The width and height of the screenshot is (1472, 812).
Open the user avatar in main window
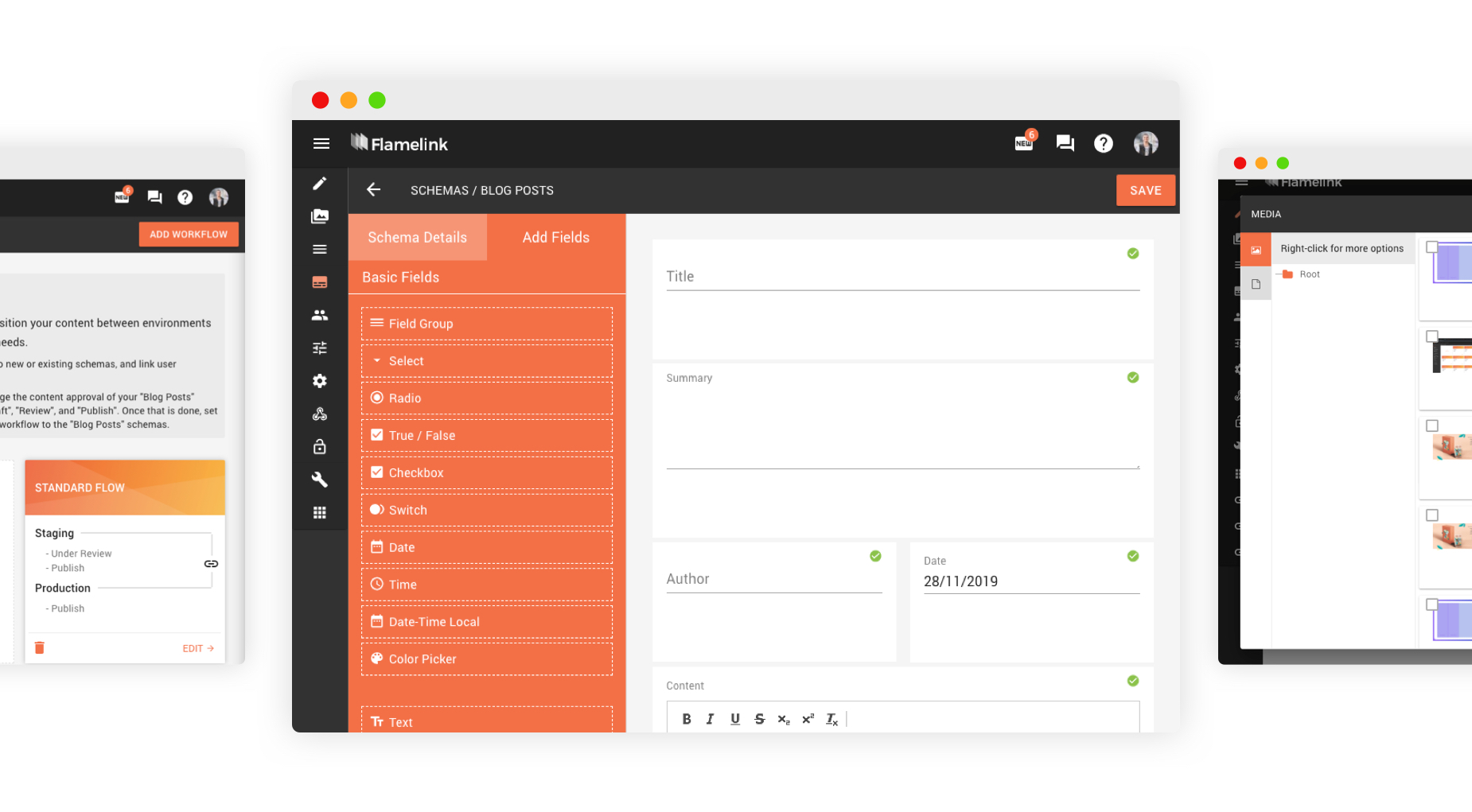[1146, 143]
